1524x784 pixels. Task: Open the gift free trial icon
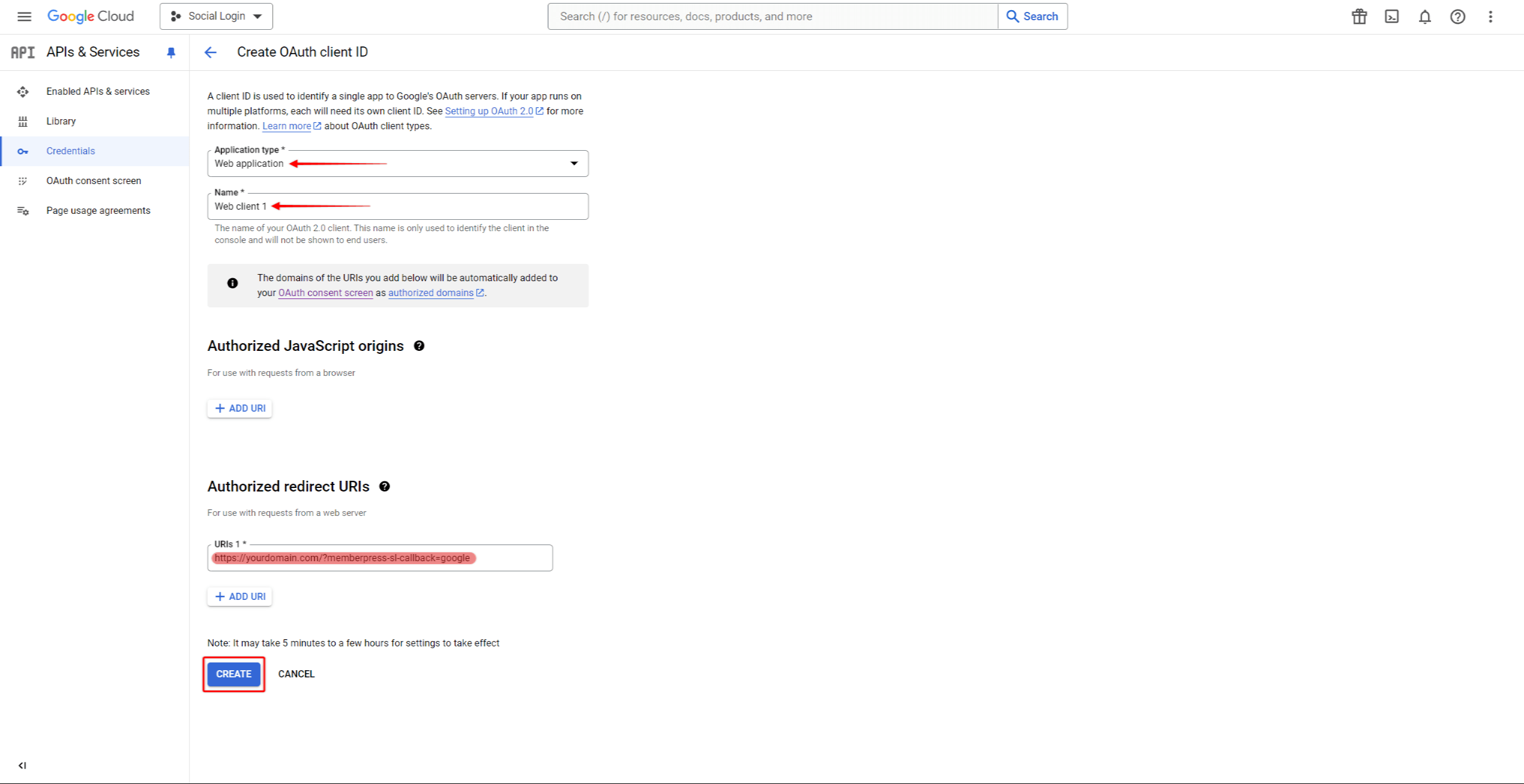click(1359, 17)
